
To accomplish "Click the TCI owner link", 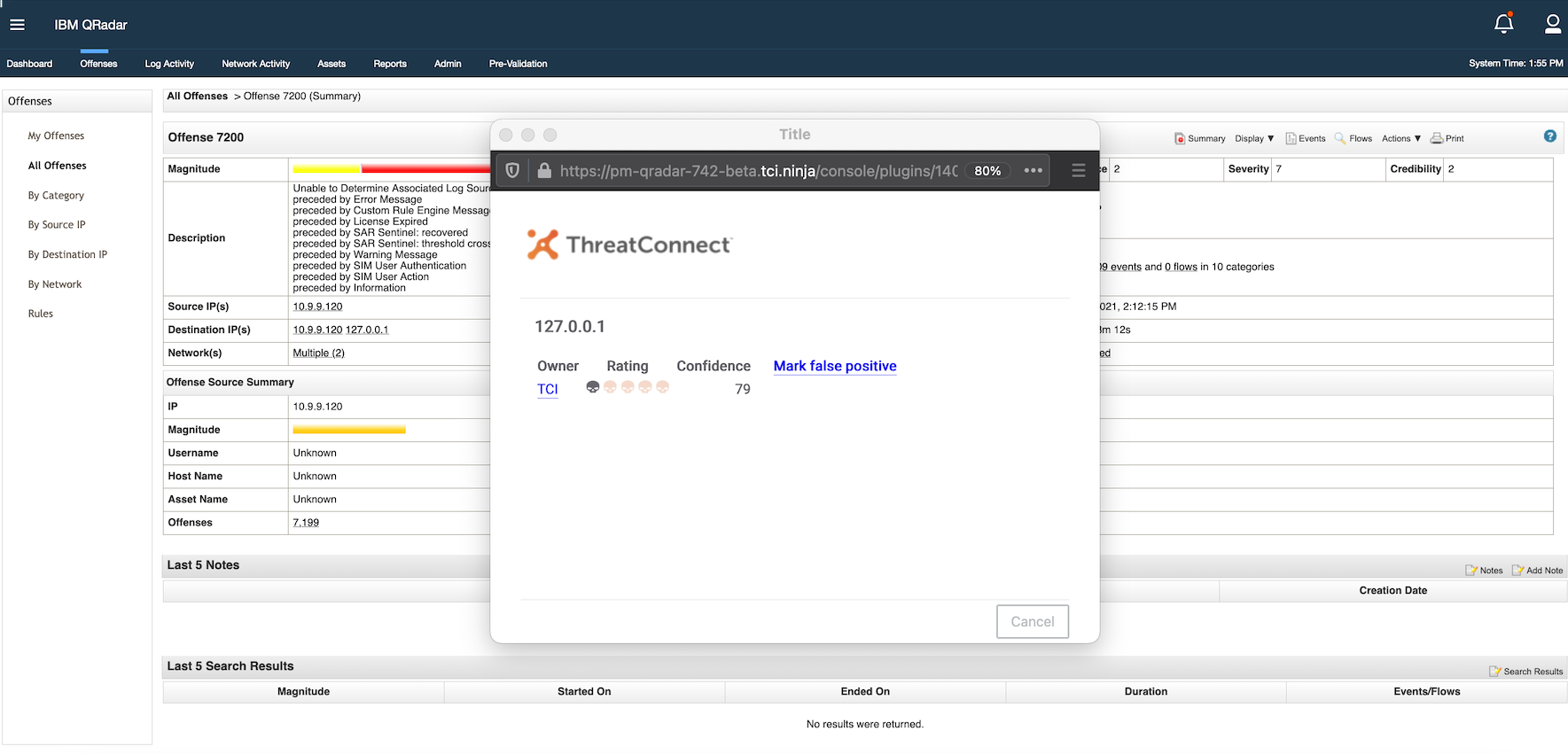I will coord(548,389).
